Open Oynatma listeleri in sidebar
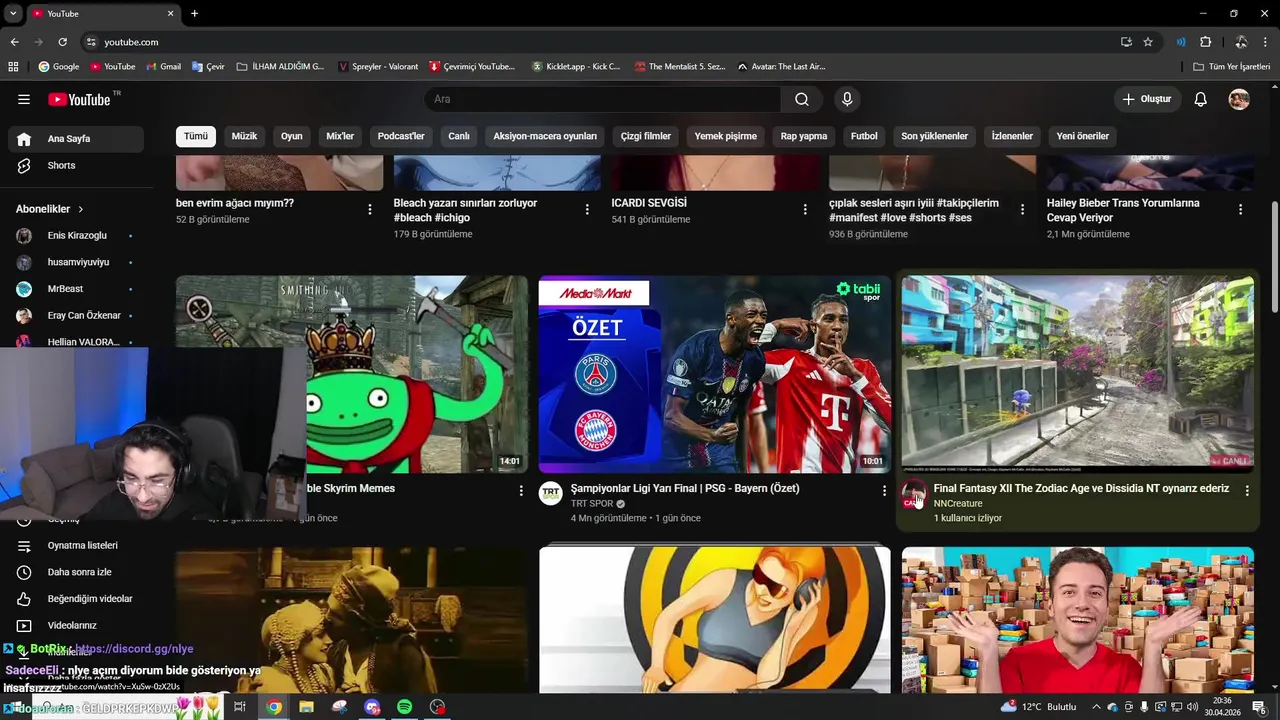Viewport: 1280px width, 720px height. click(x=76, y=545)
